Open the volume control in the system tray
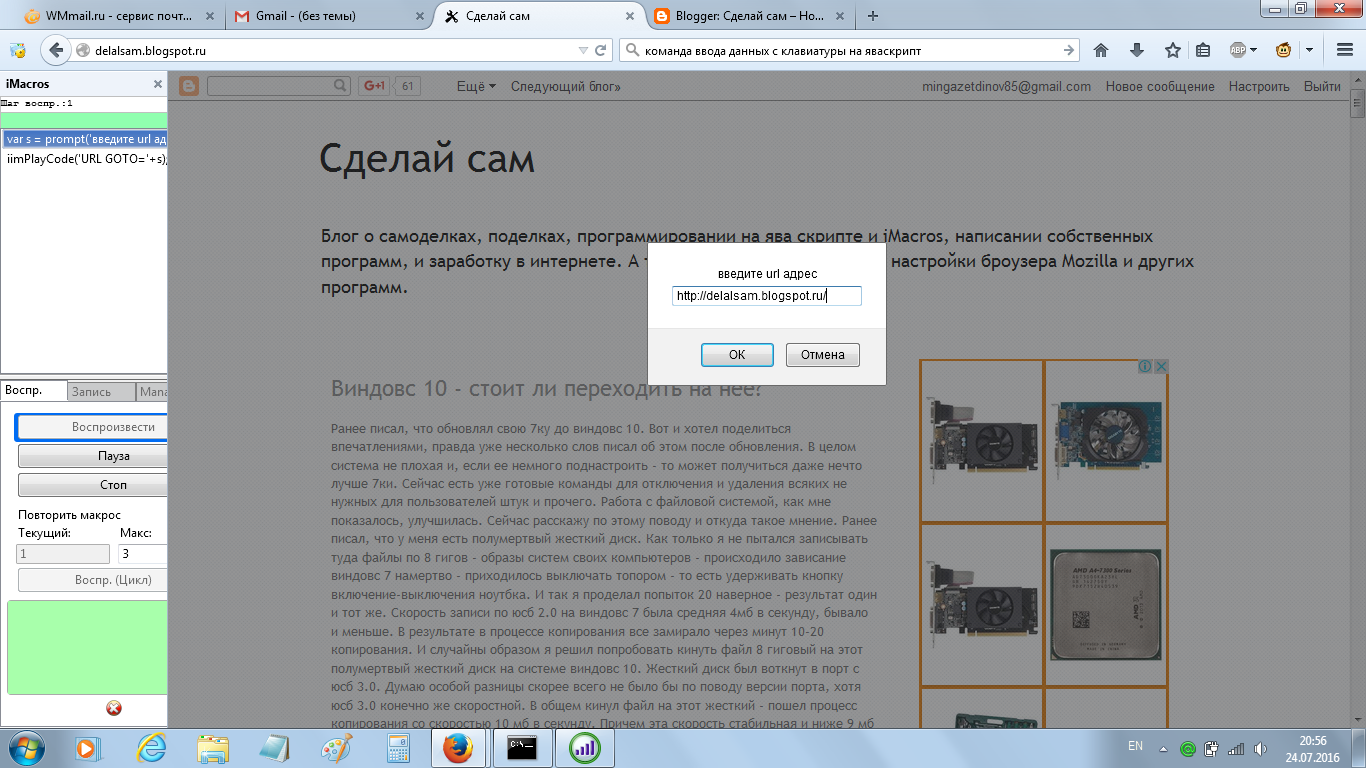 pyautogui.click(x=1260, y=749)
